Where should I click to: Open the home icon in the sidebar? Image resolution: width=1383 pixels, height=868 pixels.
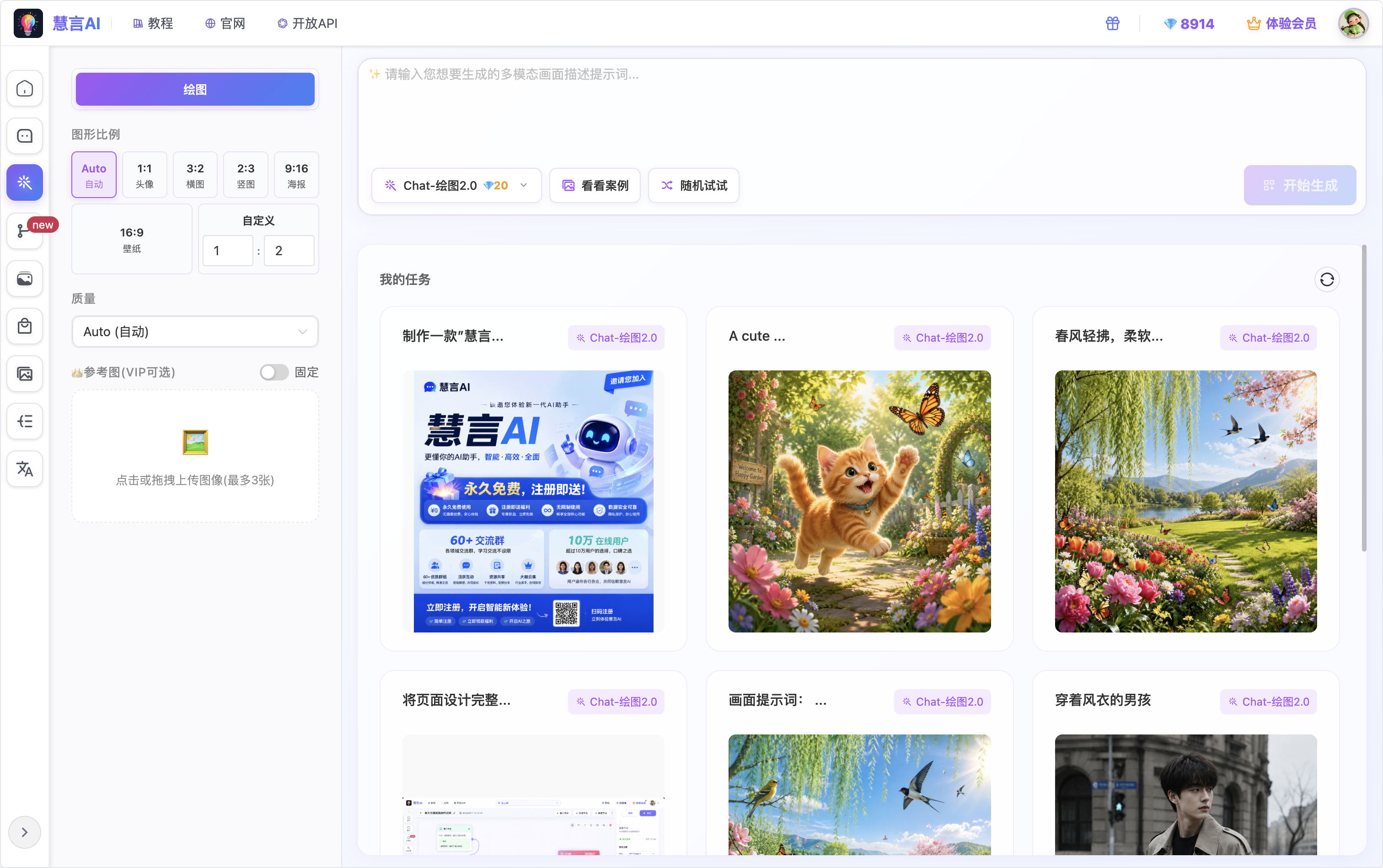click(x=25, y=88)
